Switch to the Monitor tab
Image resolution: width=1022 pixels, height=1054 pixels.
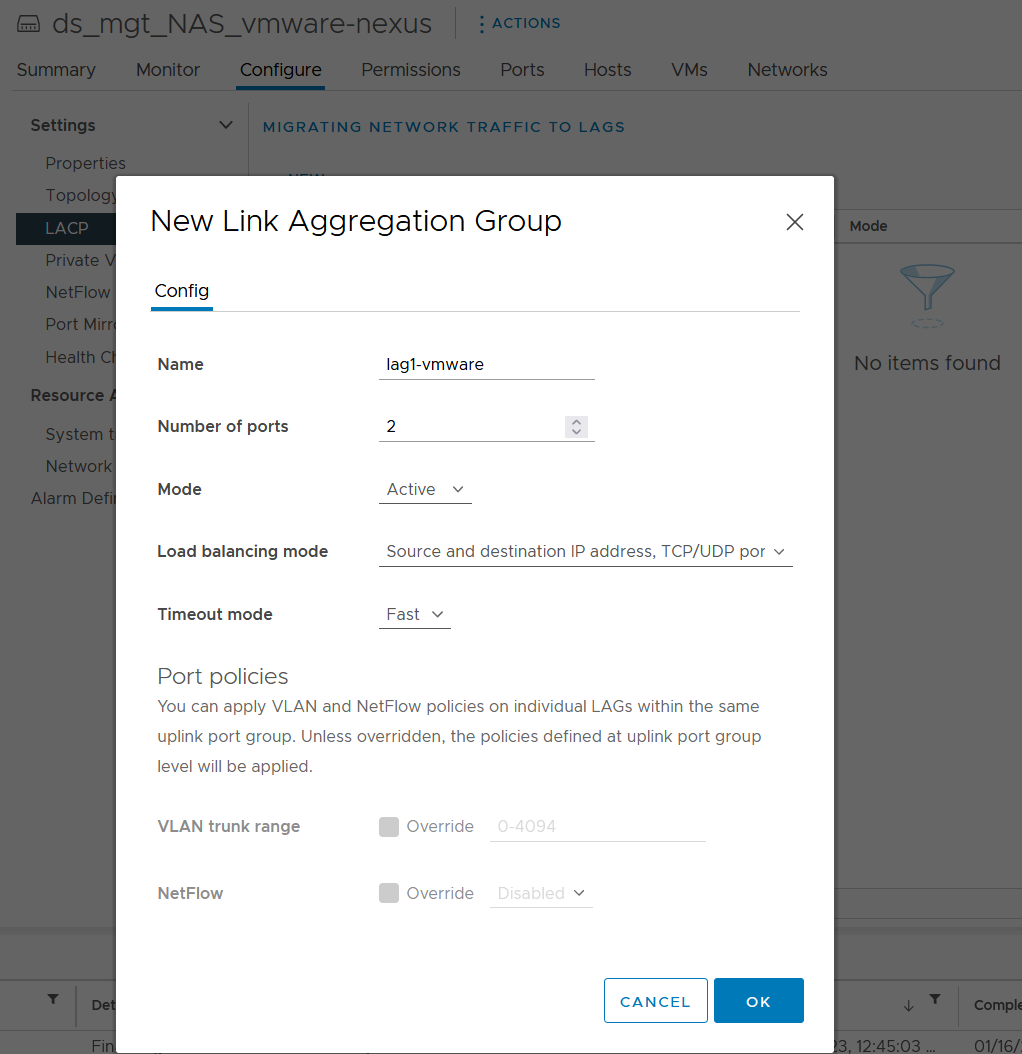tap(167, 70)
